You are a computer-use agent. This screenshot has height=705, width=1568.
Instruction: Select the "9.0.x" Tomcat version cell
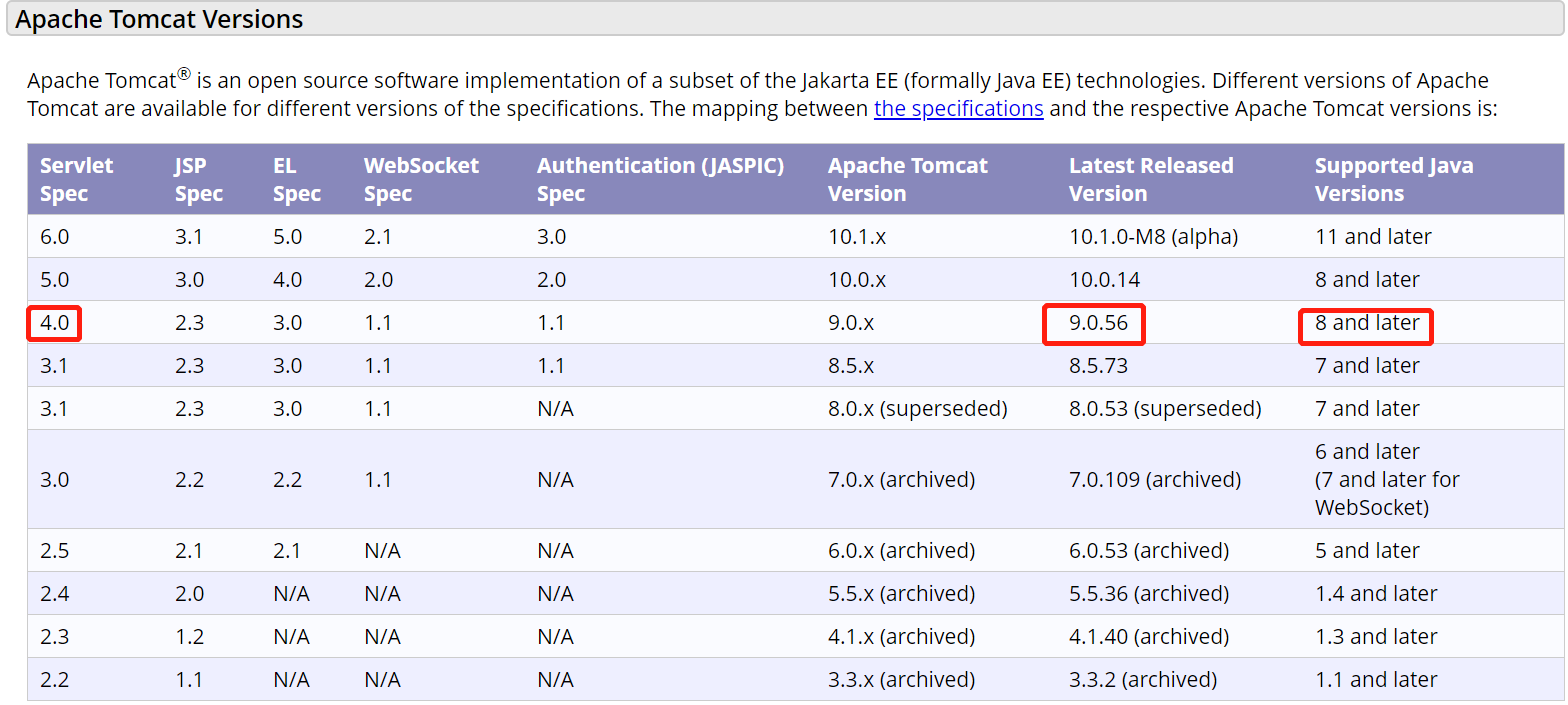point(851,323)
